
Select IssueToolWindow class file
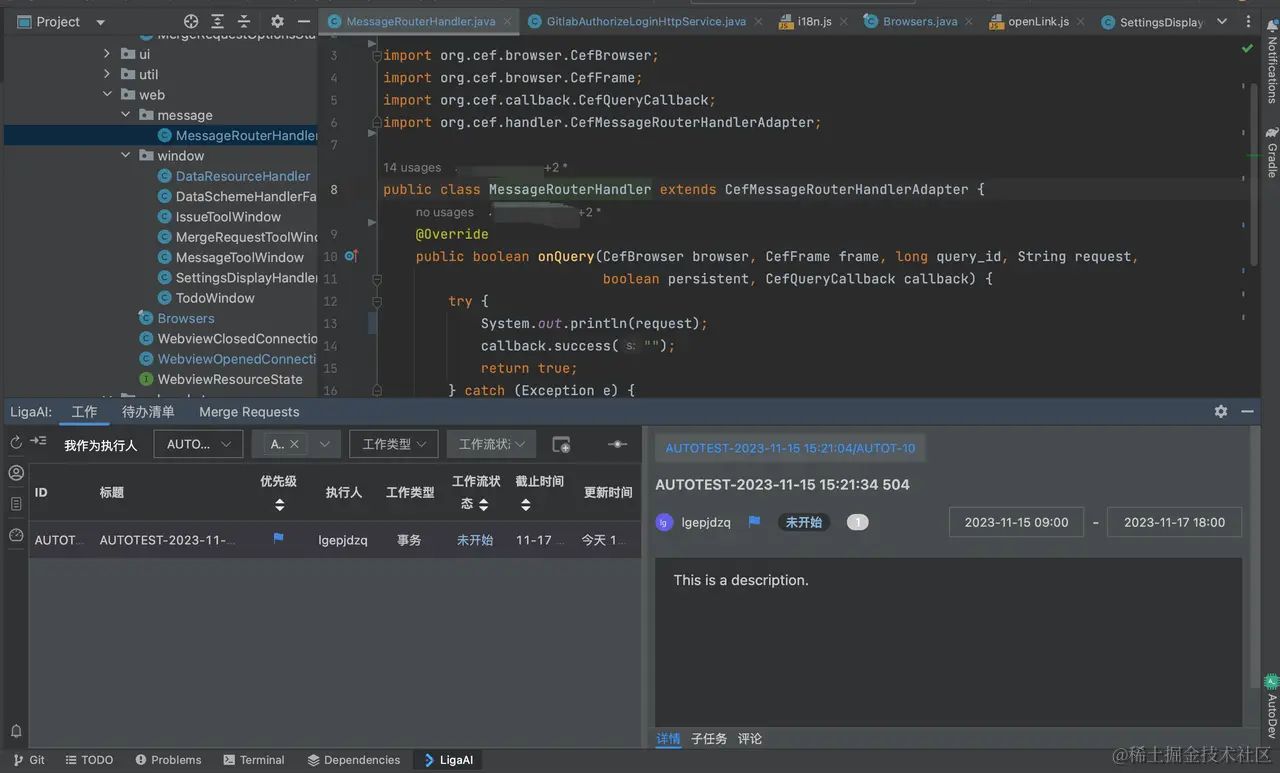point(228,217)
